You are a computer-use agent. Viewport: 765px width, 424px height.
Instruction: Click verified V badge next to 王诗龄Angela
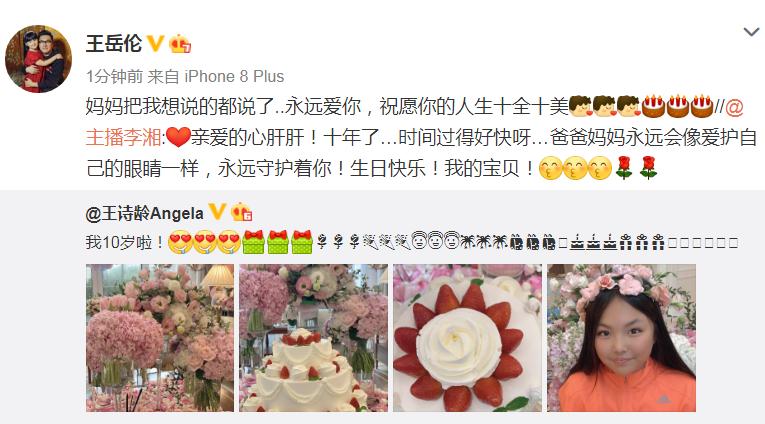tap(217, 212)
